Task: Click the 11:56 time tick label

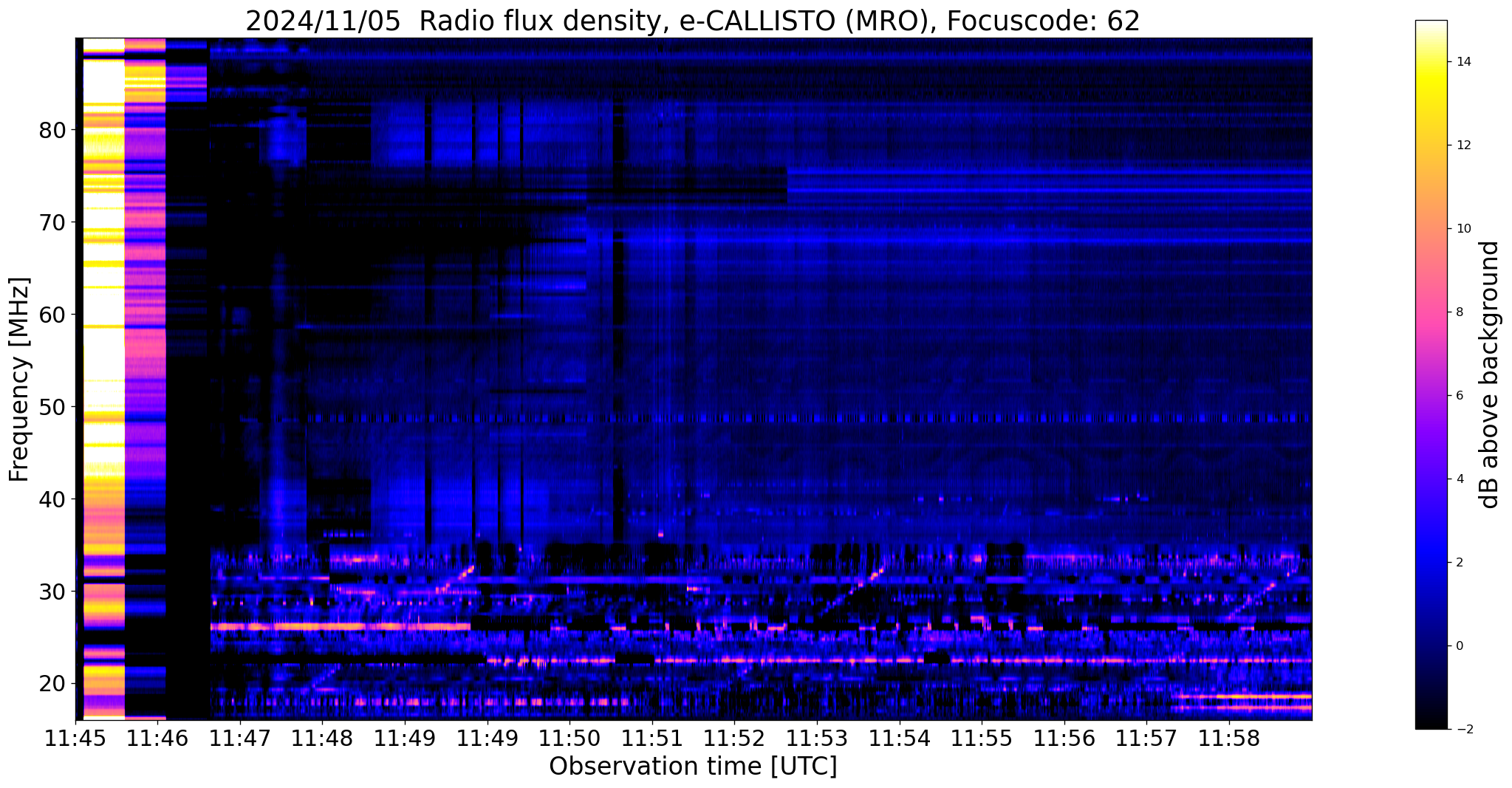Action: point(1064,739)
